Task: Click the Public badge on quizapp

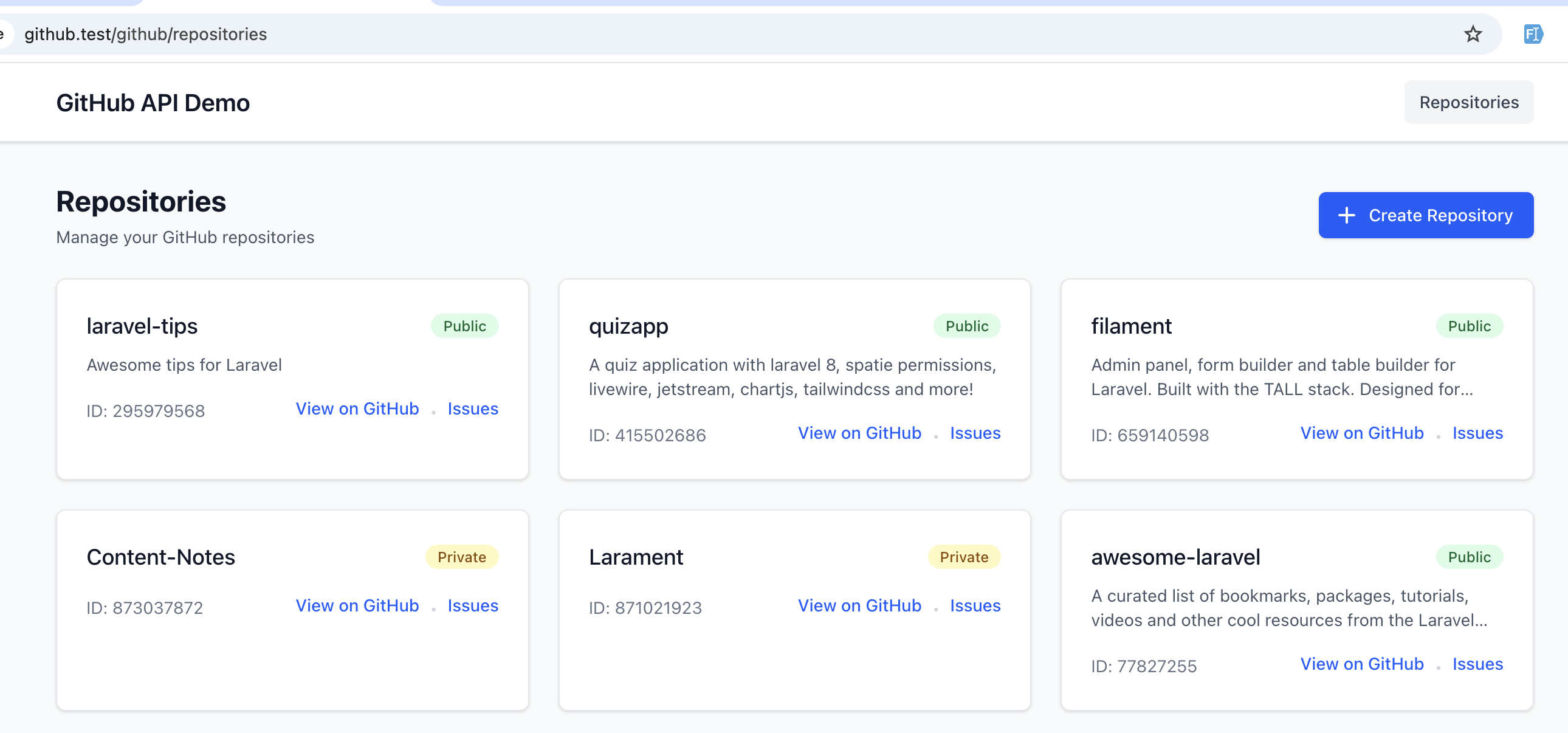Action: point(966,326)
